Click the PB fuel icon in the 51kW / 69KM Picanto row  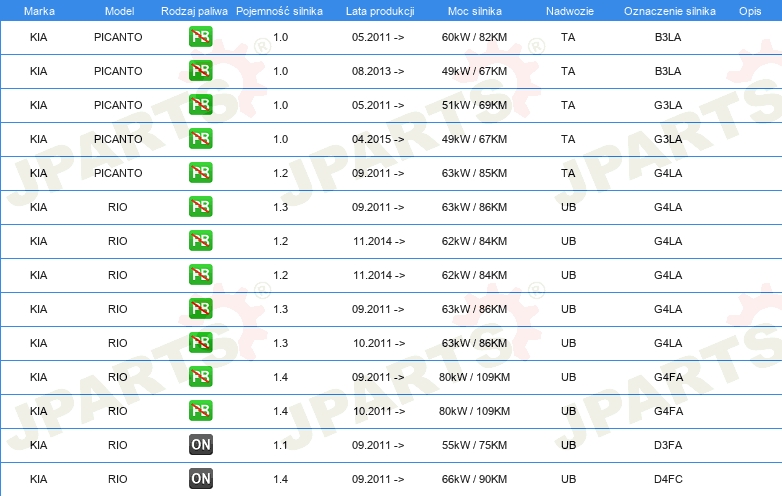click(x=200, y=105)
